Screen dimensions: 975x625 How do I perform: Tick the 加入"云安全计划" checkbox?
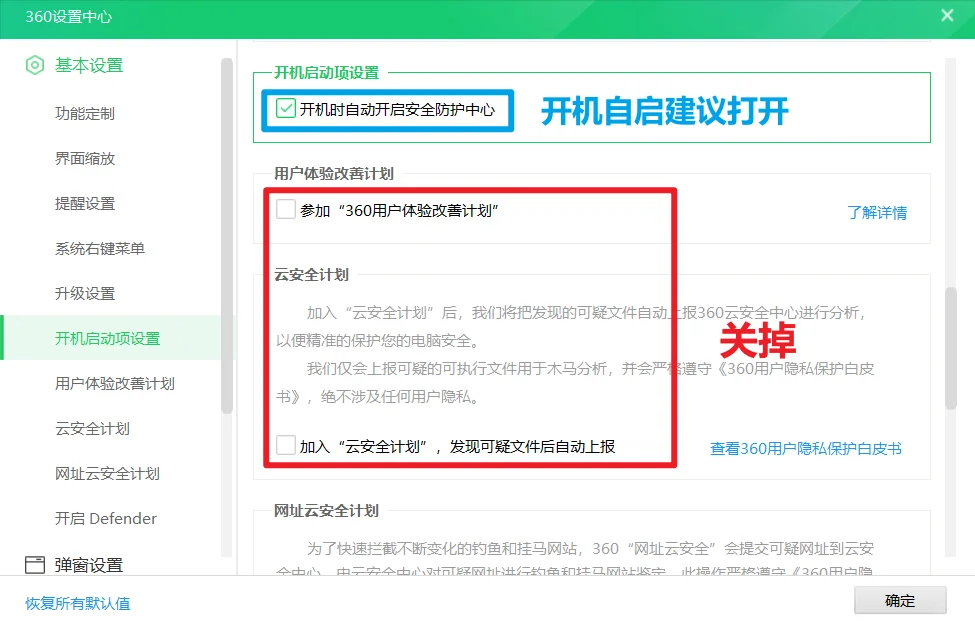286,445
